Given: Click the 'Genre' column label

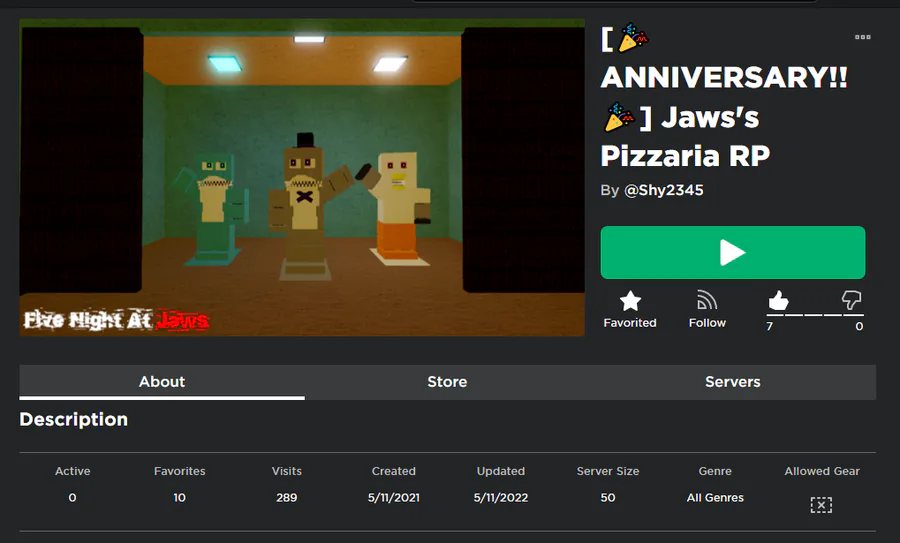Looking at the screenshot, I should (x=715, y=471).
